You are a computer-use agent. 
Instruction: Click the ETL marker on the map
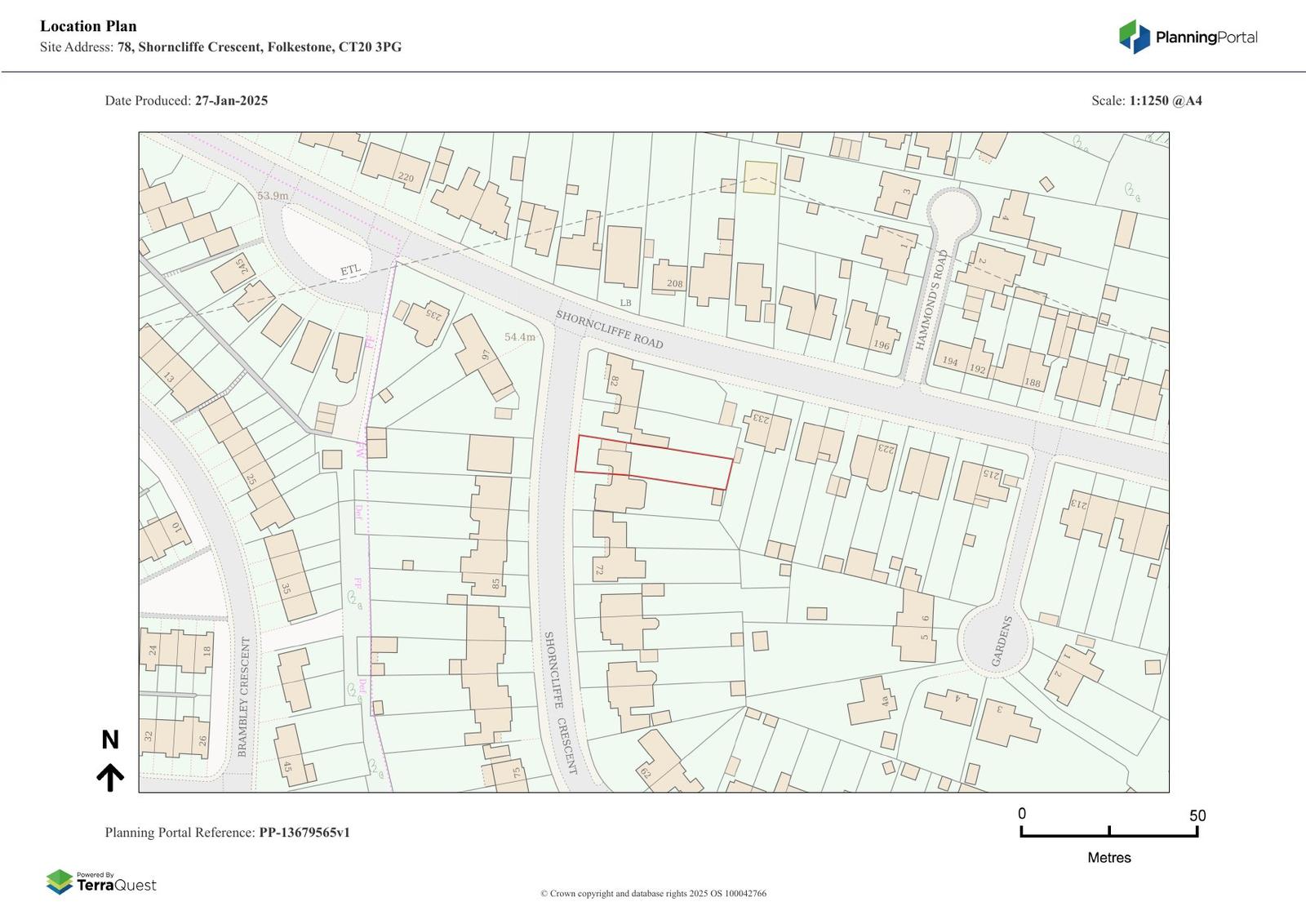click(350, 270)
